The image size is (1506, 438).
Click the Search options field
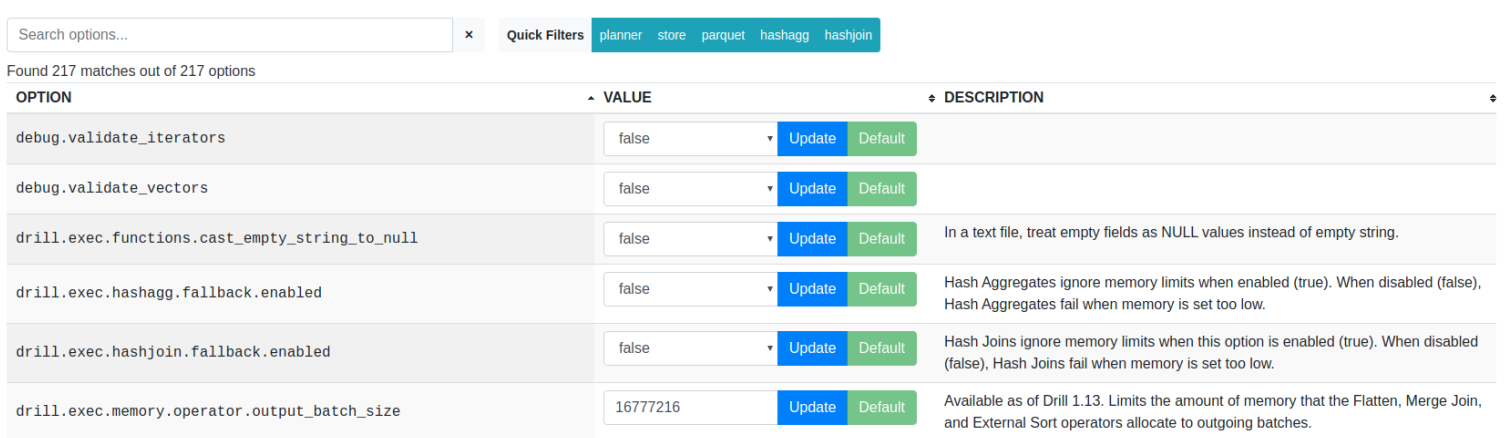point(230,35)
